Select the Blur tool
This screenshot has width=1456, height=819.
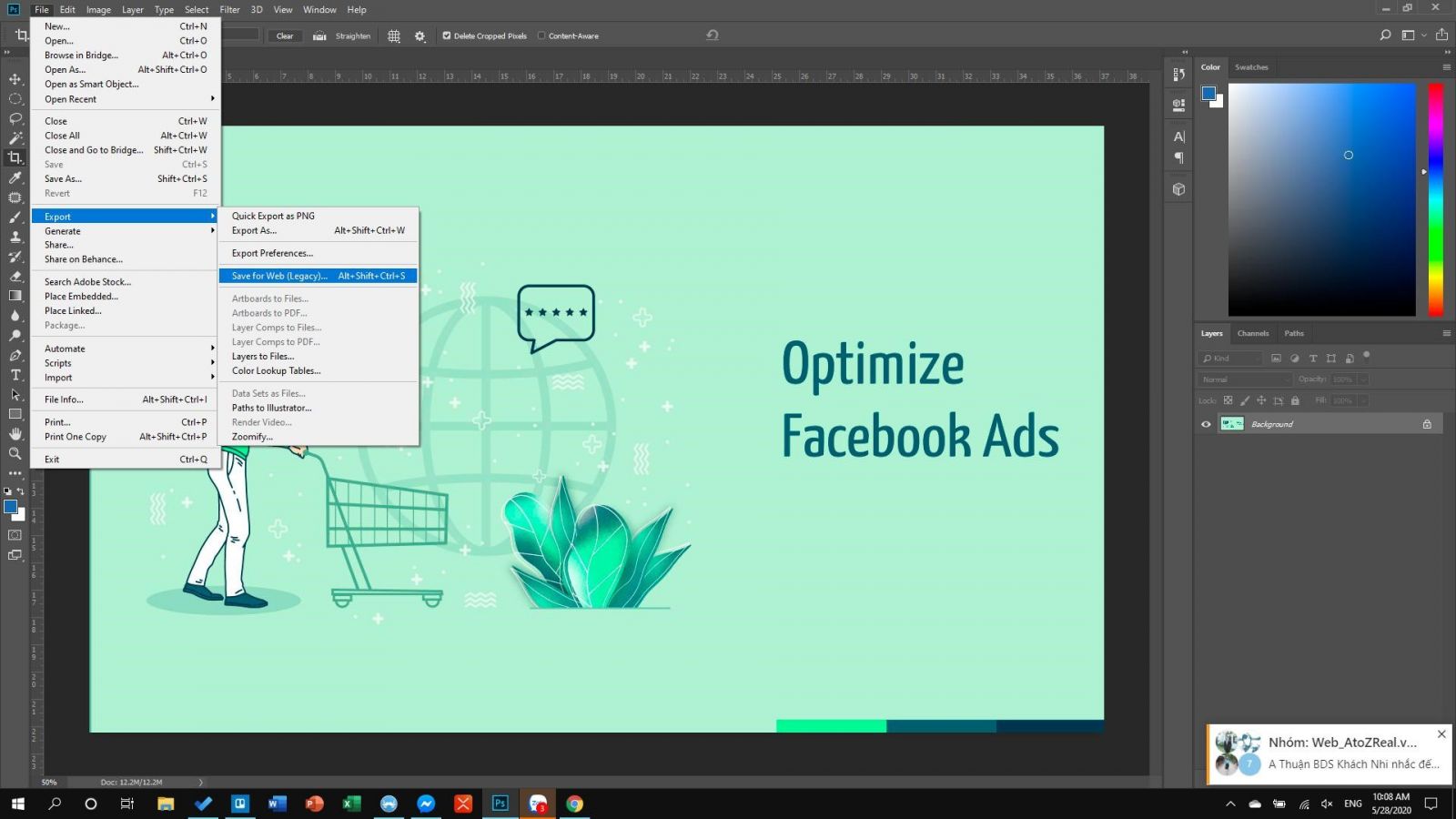point(15,316)
